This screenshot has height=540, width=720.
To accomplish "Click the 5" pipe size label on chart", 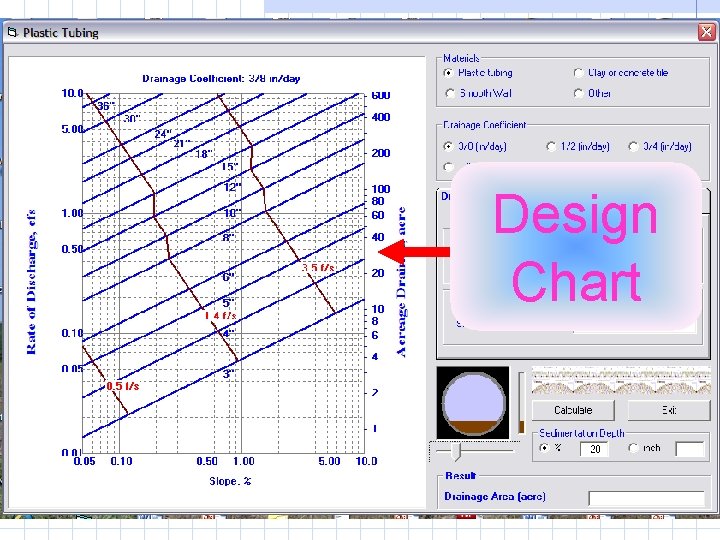I will coord(229,303).
